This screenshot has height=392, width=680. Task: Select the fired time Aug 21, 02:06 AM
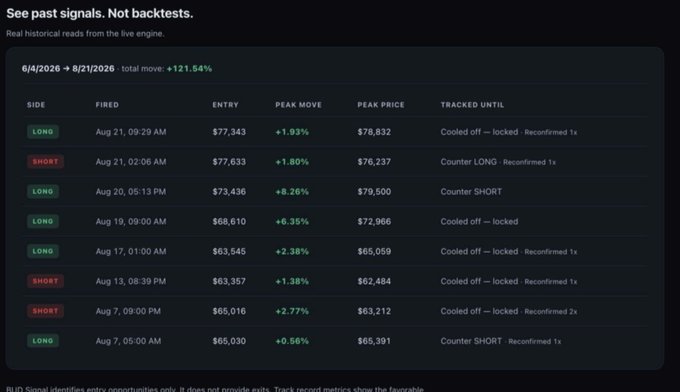point(131,162)
